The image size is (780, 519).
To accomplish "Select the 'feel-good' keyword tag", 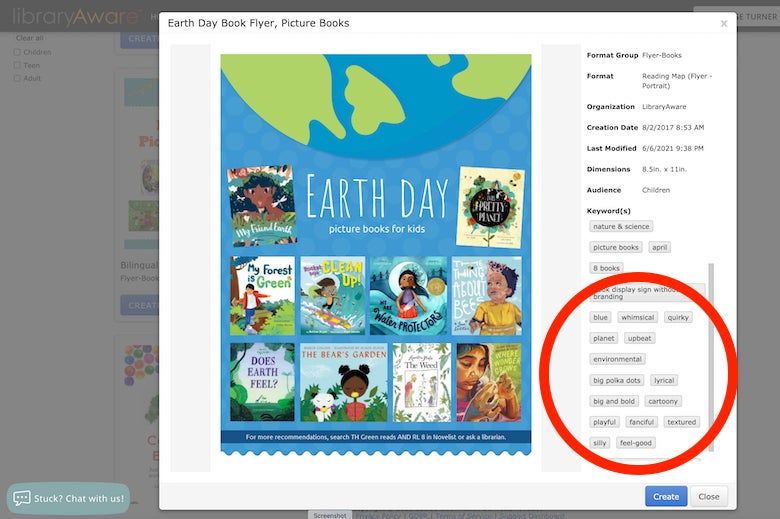I will click(x=636, y=443).
